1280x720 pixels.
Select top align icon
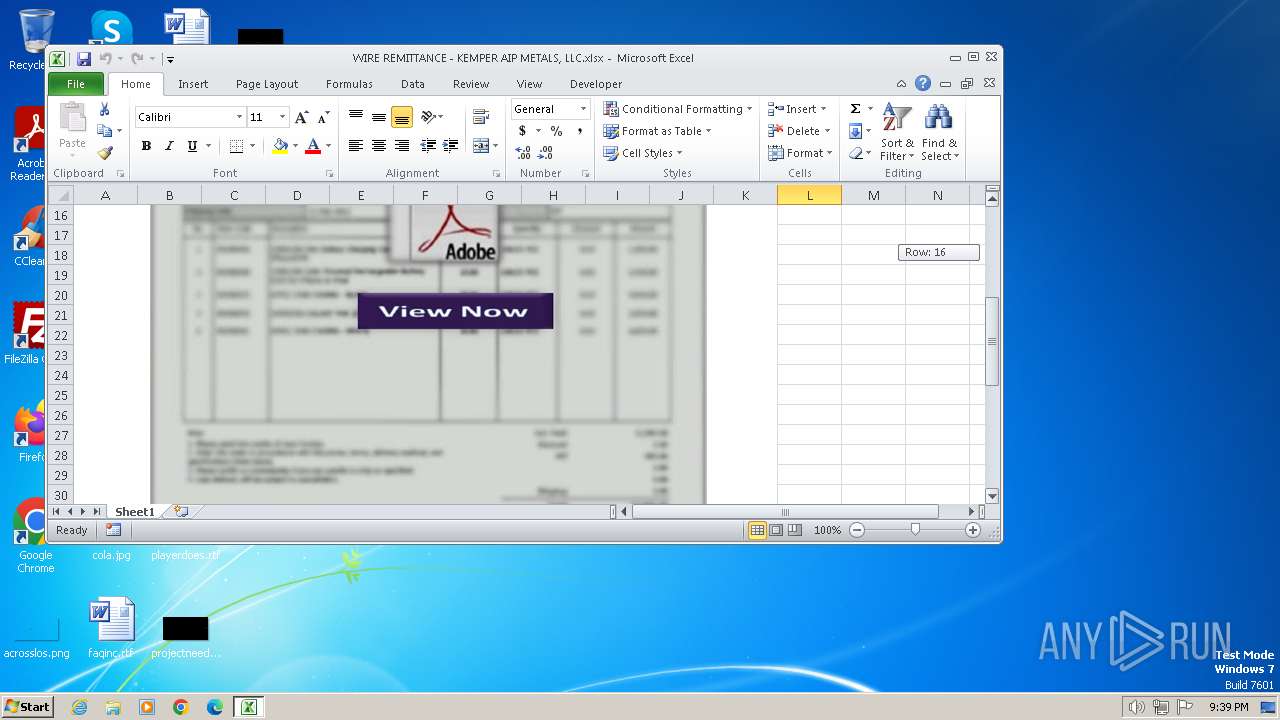(356, 117)
